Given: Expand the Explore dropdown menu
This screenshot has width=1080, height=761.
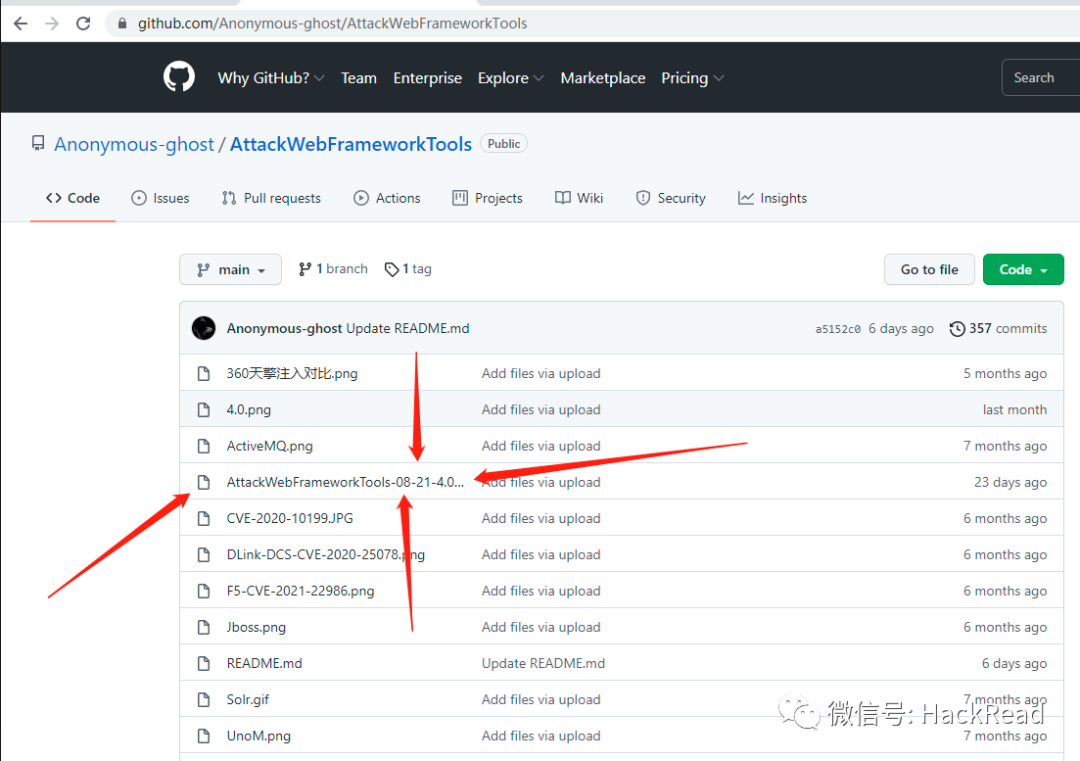Looking at the screenshot, I should click(510, 78).
